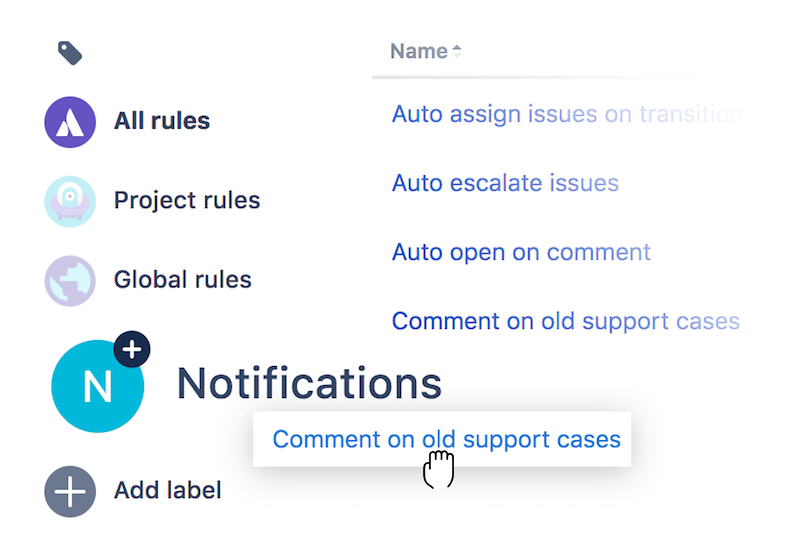Click the Name column header text
Image resolution: width=794 pixels, height=557 pixels.
point(418,51)
